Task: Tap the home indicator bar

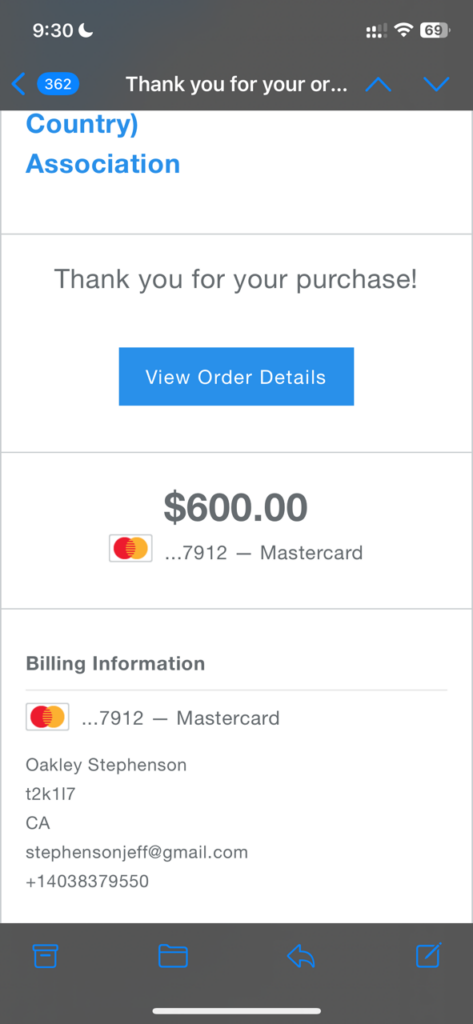Action: 236,1011
